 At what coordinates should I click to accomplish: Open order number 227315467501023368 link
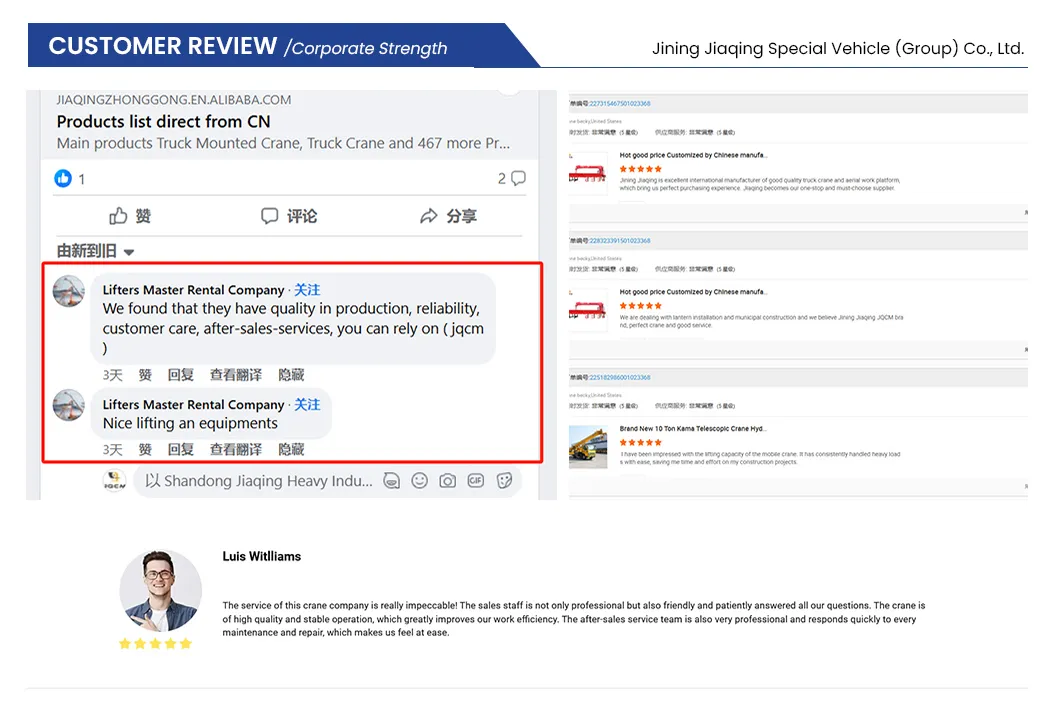(619, 103)
